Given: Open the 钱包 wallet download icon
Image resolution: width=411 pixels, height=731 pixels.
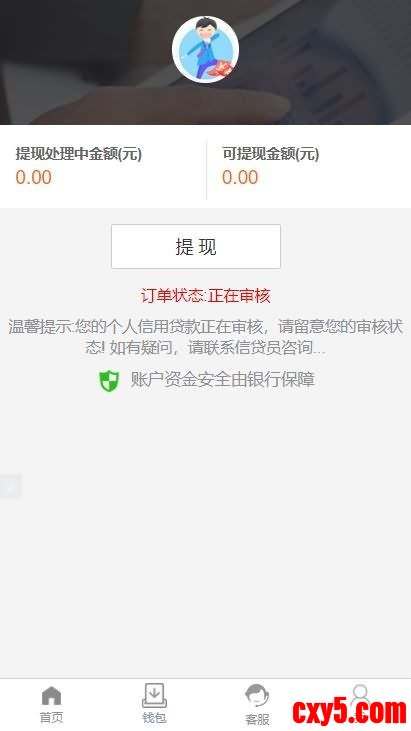Looking at the screenshot, I should click(154, 696).
